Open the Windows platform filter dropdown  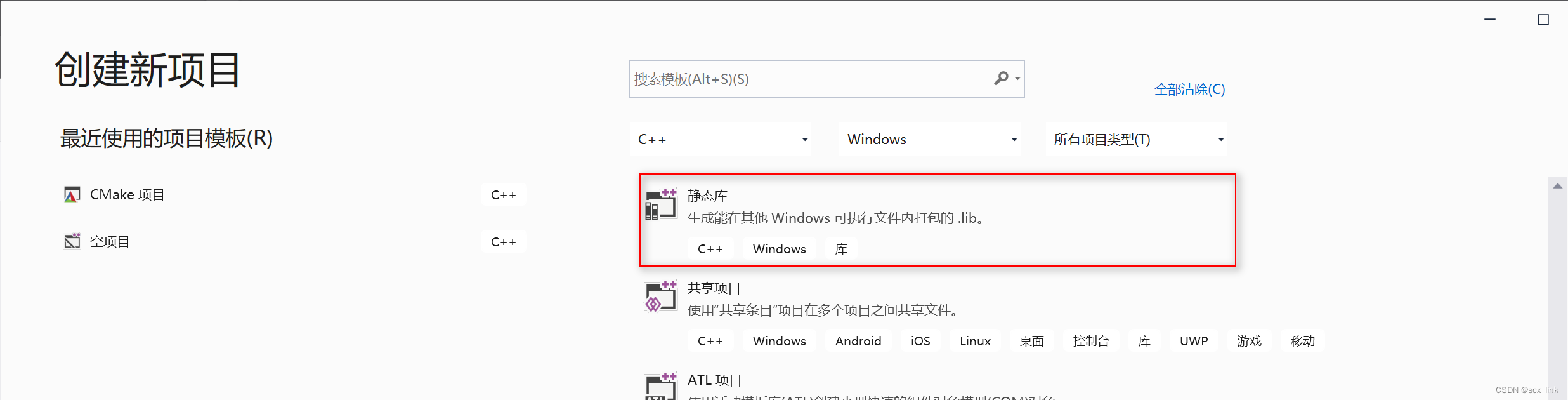point(929,139)
